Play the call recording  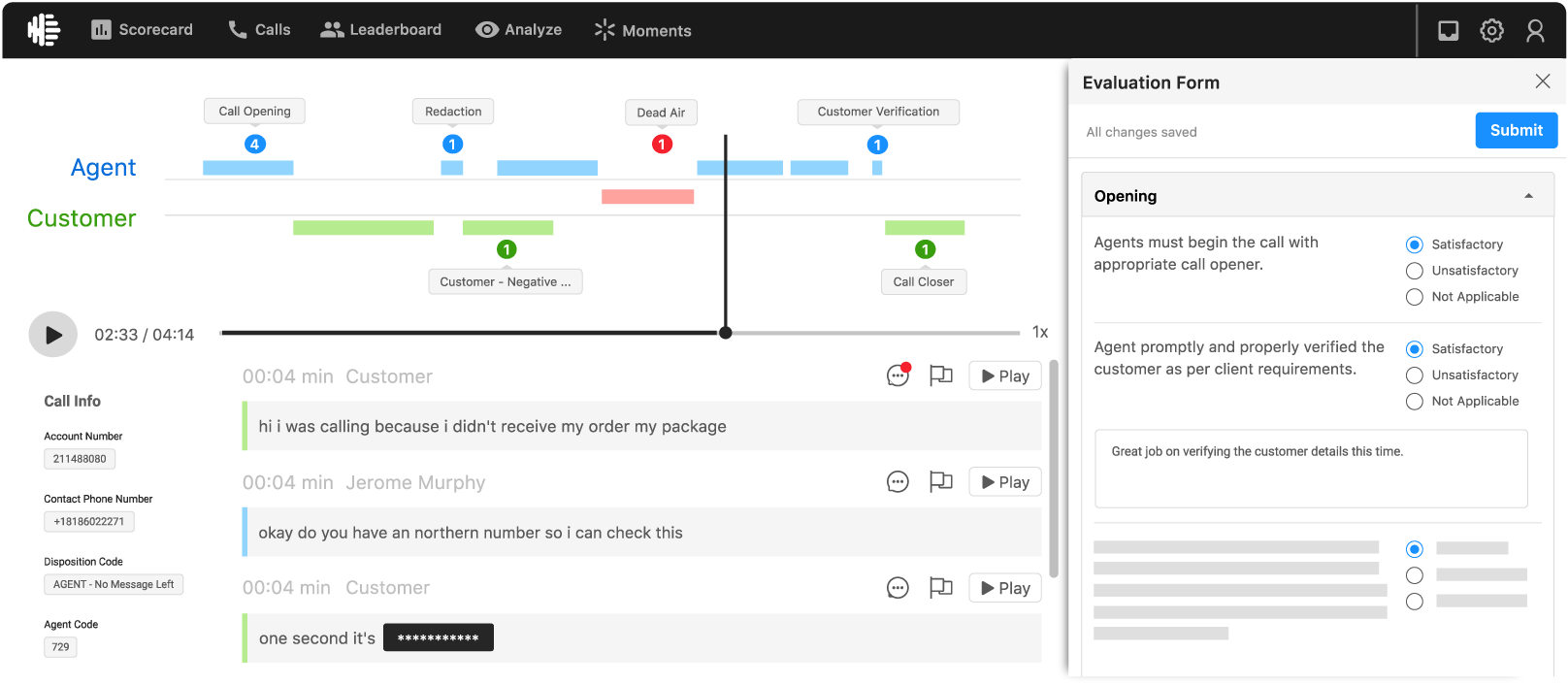click(53, 335)
